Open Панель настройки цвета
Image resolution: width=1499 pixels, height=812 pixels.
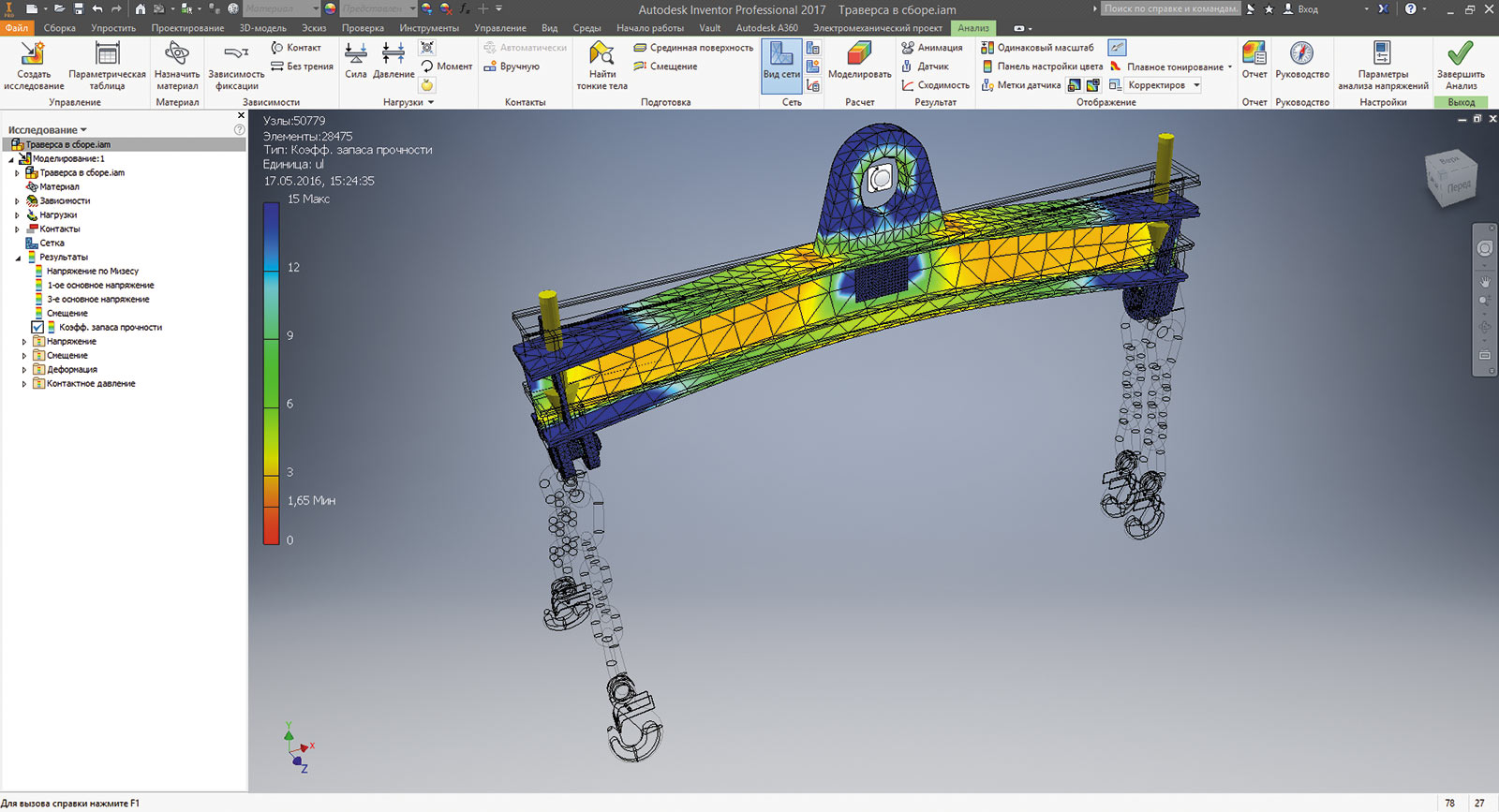tap(1042, 66)
